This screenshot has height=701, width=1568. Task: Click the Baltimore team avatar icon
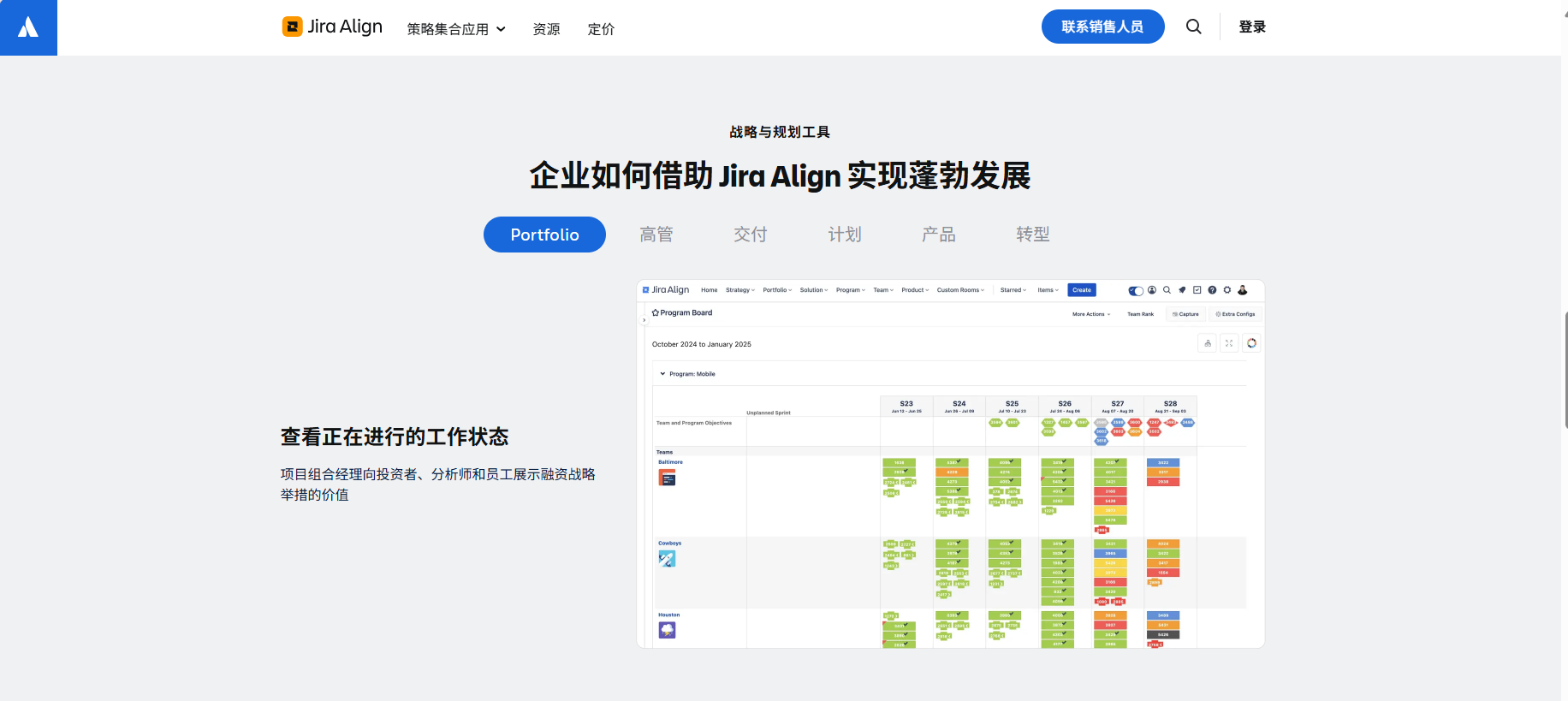(667, 478)
